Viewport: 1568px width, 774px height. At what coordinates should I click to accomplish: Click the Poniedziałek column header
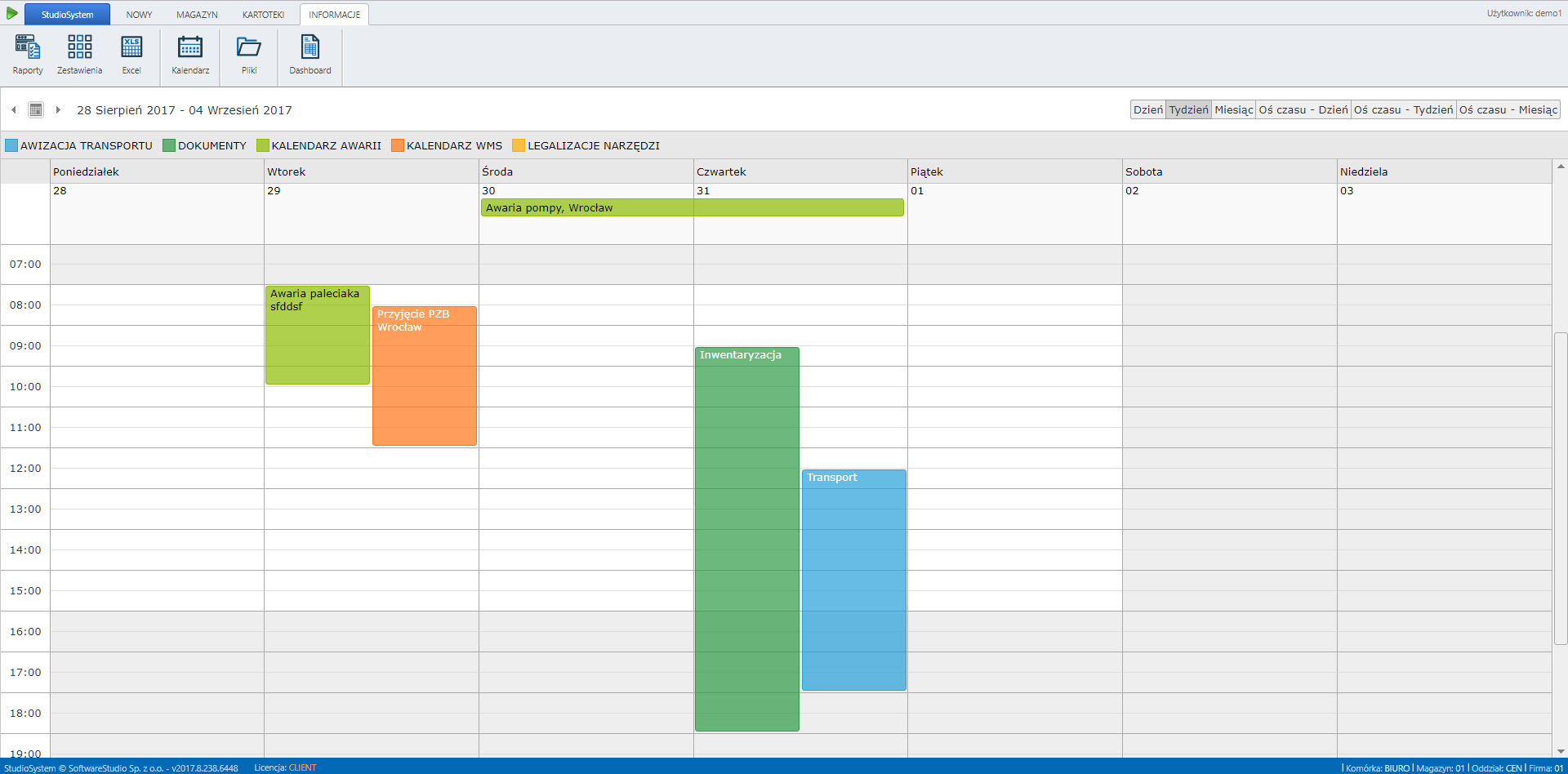(x=157, y=171)
